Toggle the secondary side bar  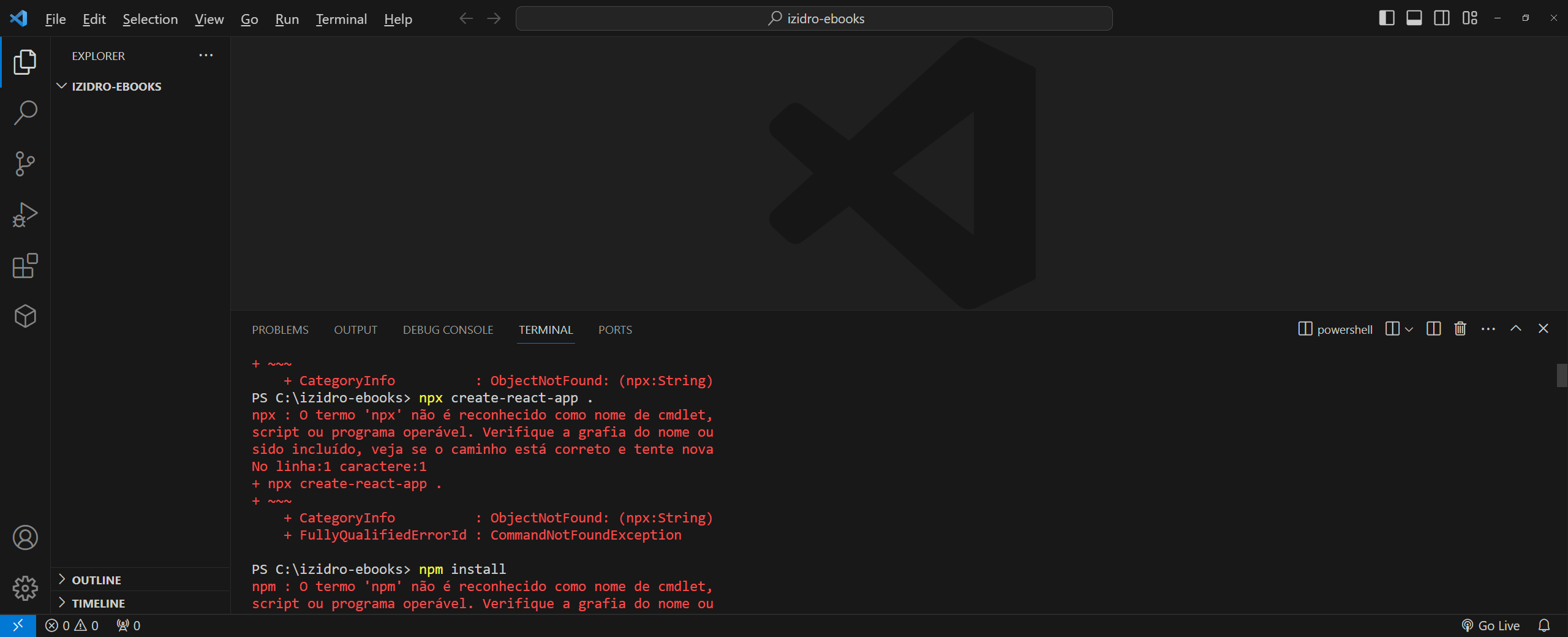pos(1442,18)
